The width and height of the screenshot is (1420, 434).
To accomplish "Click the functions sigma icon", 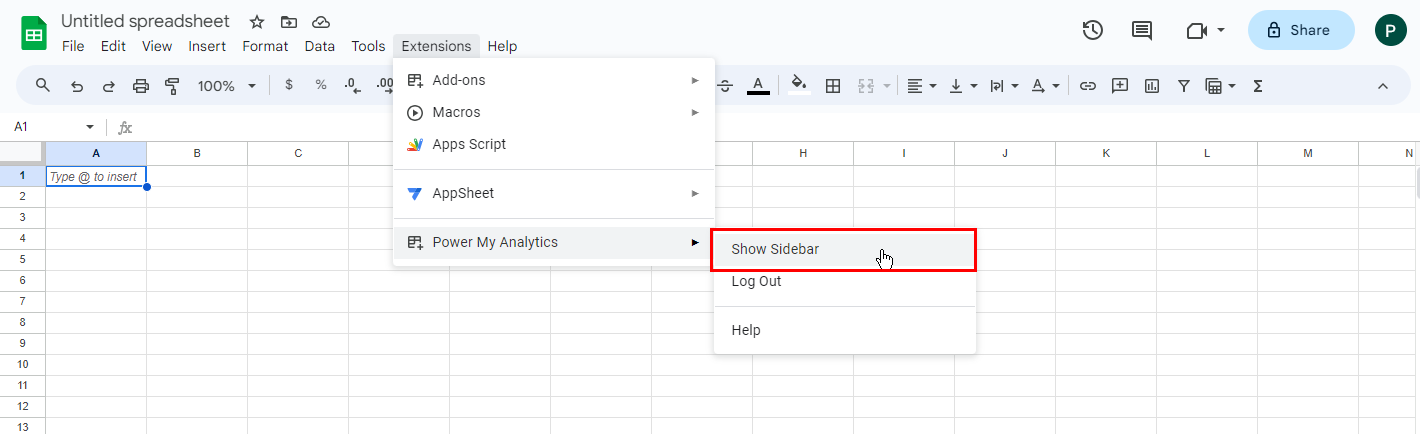I will [x=1258, y=86].
